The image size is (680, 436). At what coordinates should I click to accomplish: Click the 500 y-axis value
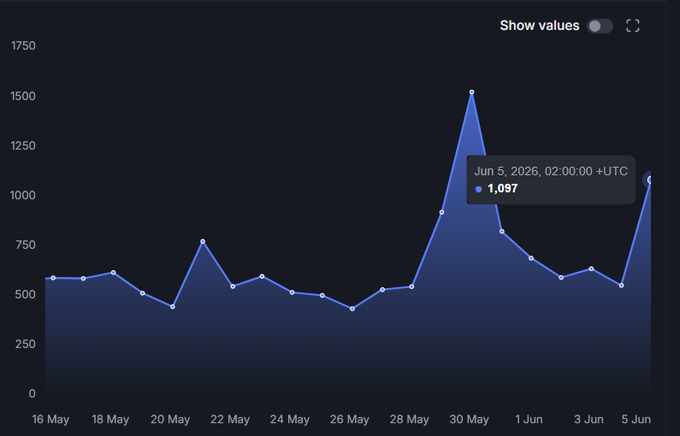point(26,295)
